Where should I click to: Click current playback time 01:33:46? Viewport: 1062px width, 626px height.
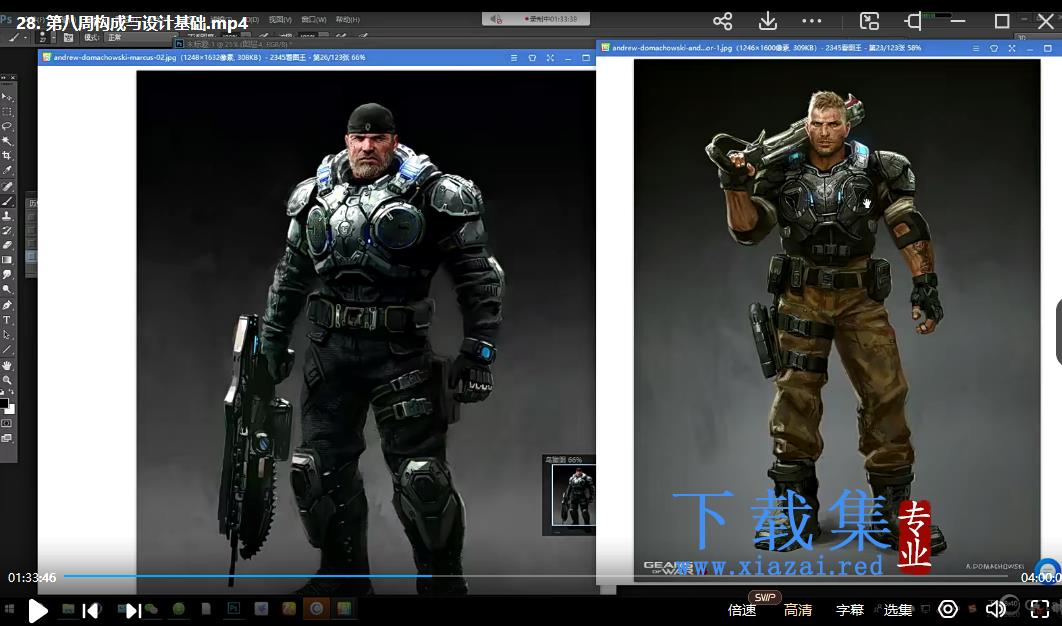[32, 578]
